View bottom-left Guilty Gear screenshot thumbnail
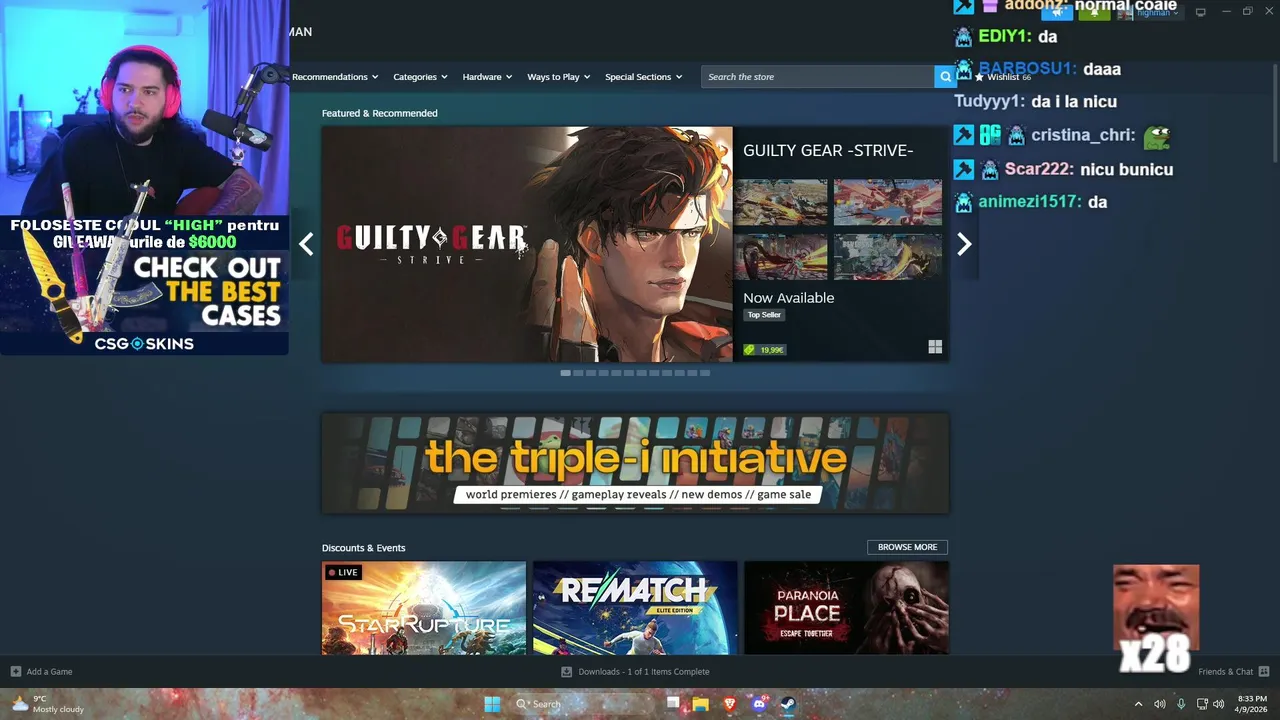Image resolution: width=1280 pixels, height=720 pixels. pyautogui.click(x=781, y=257)
